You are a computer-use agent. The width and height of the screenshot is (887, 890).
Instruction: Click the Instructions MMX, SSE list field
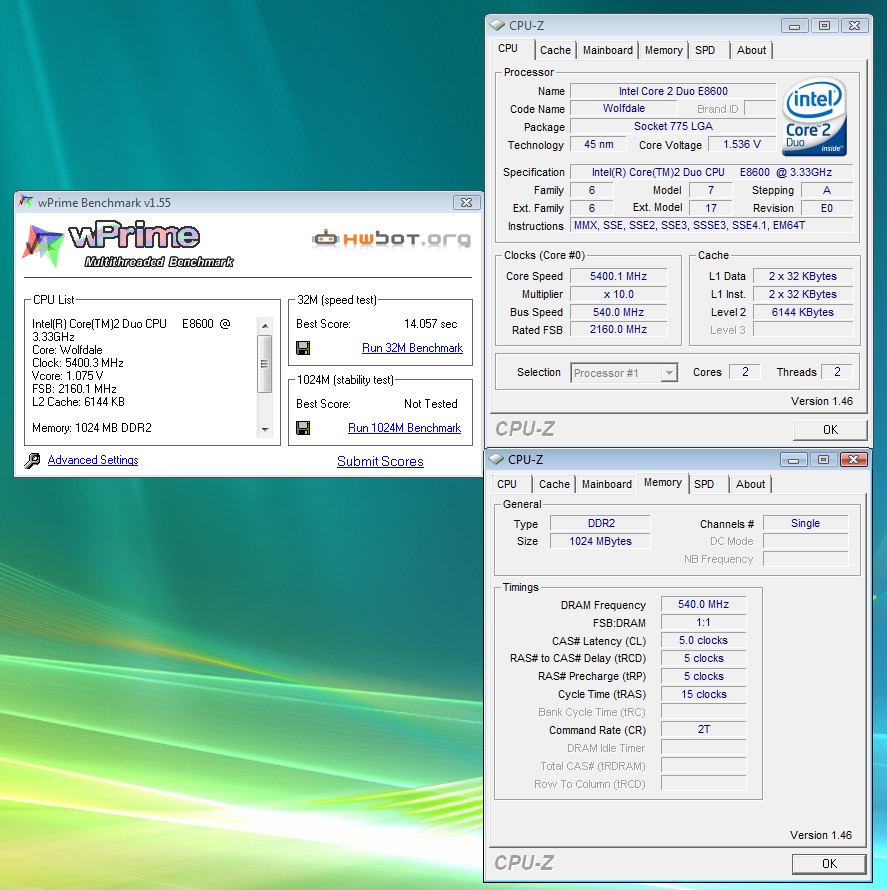(712, 225)
